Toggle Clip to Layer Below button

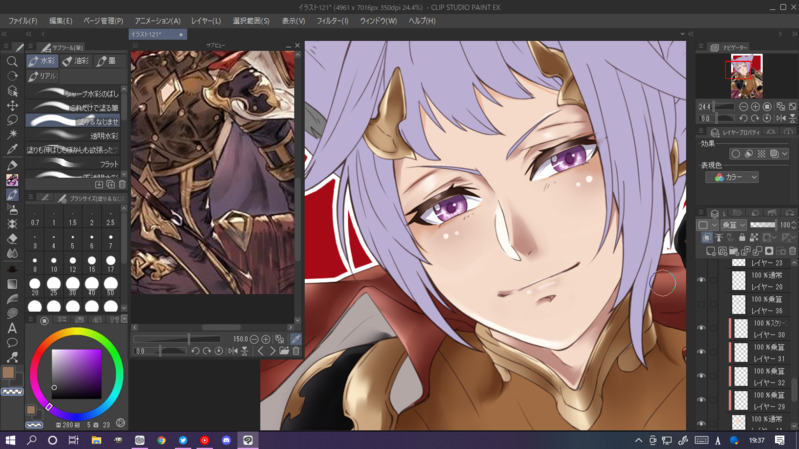click(x=707, y=237)
